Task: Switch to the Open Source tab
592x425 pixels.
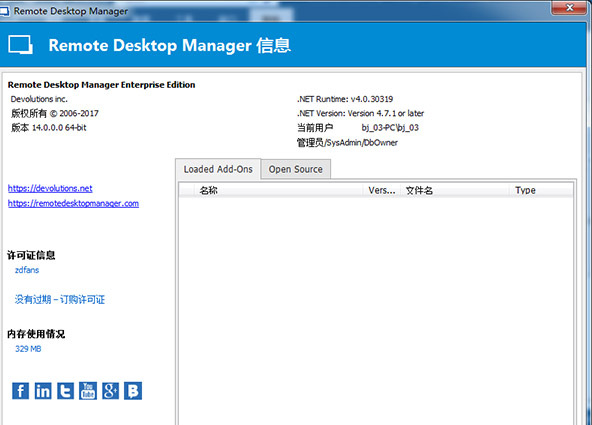Action: tap(296, 169)
